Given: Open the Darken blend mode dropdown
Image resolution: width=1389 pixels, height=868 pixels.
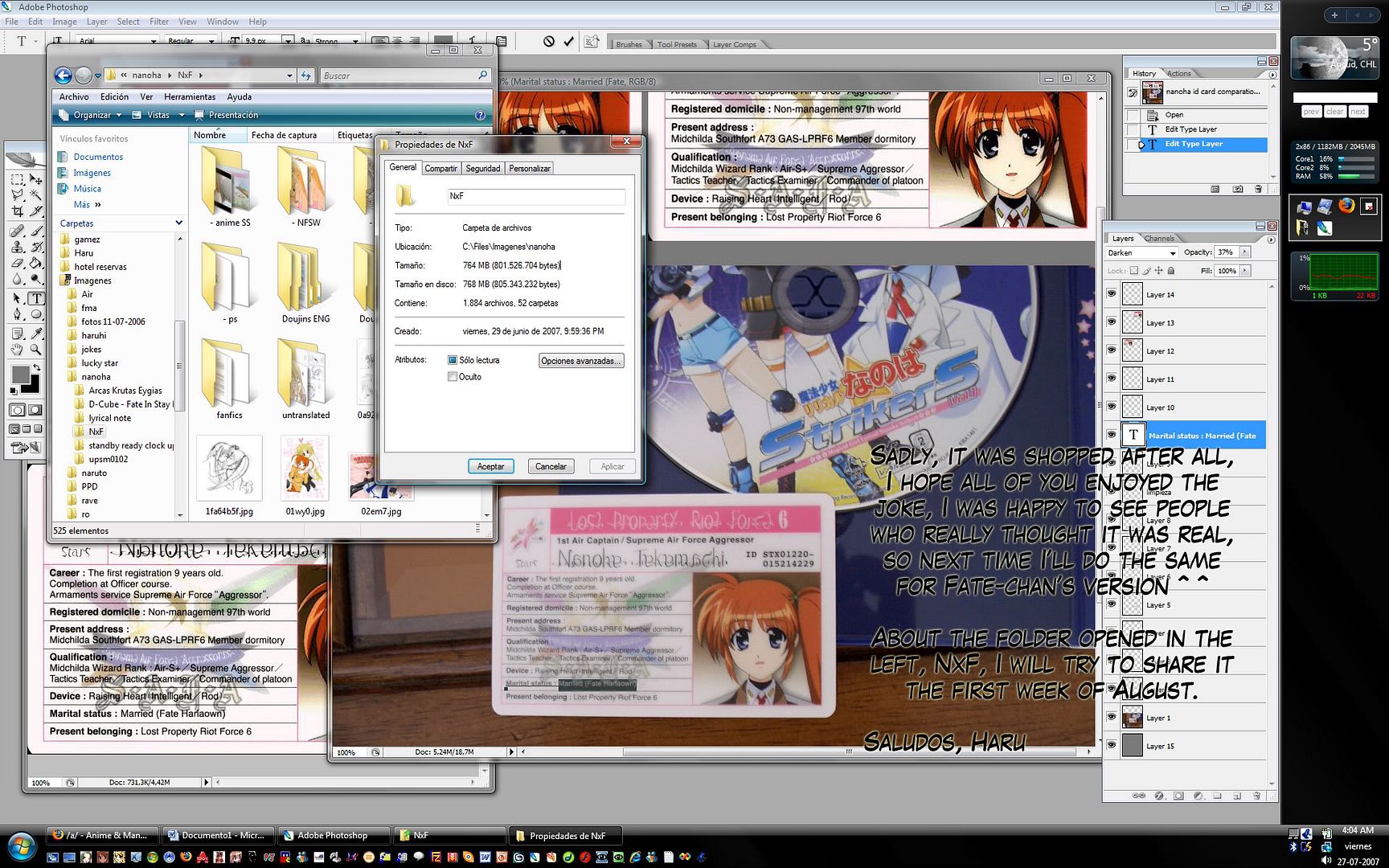Looking at the screenshot, I should [1142, 253].
